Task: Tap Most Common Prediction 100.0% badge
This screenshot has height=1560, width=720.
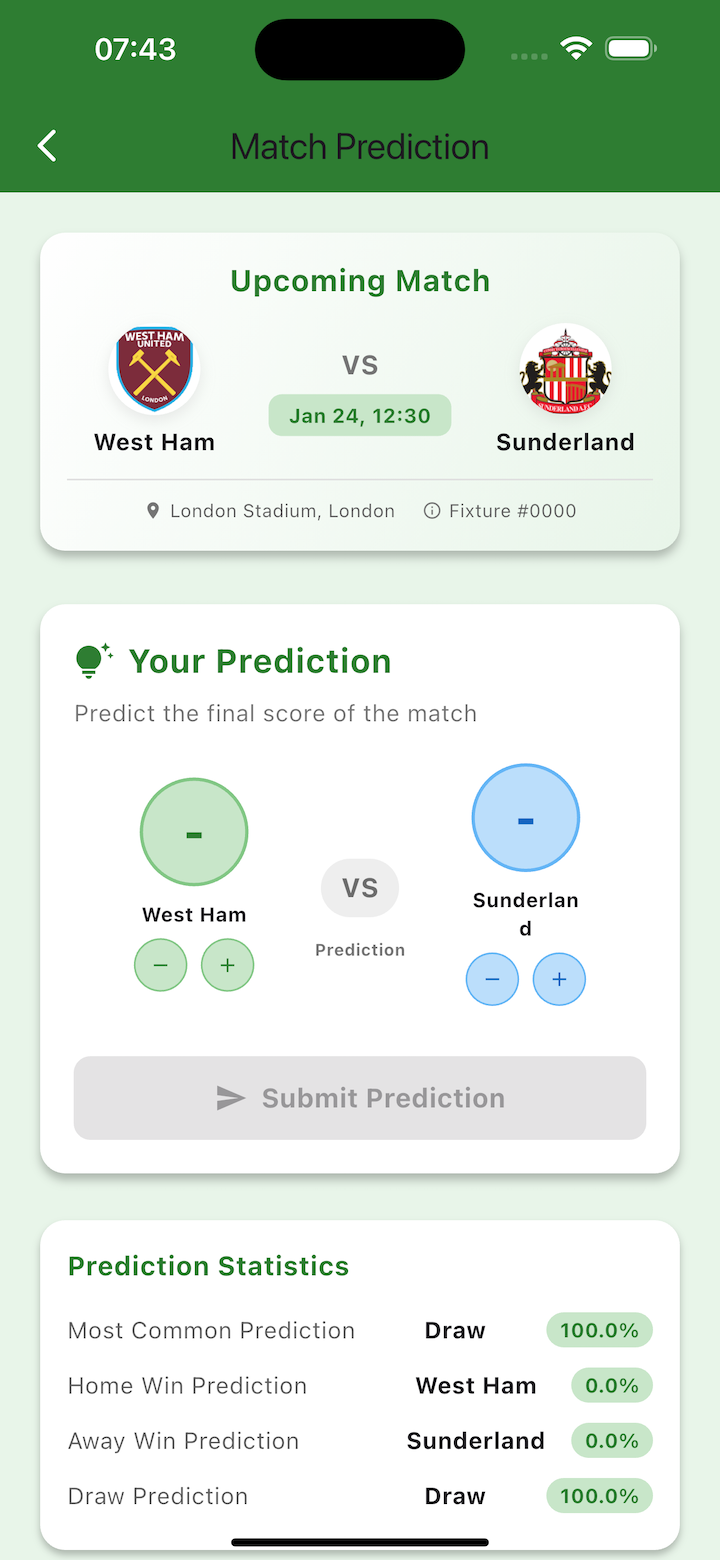Action: pyautogui.click(x=599, y=1331)
